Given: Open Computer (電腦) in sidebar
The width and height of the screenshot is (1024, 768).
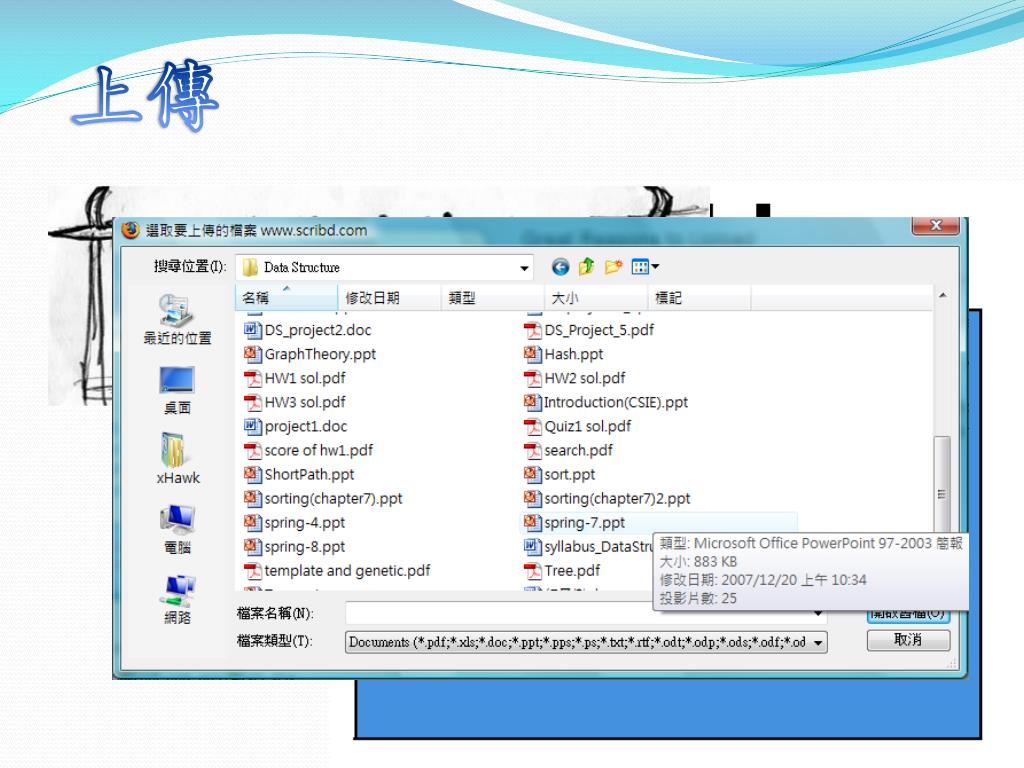Looking at the screenshot, I should 177,529.
